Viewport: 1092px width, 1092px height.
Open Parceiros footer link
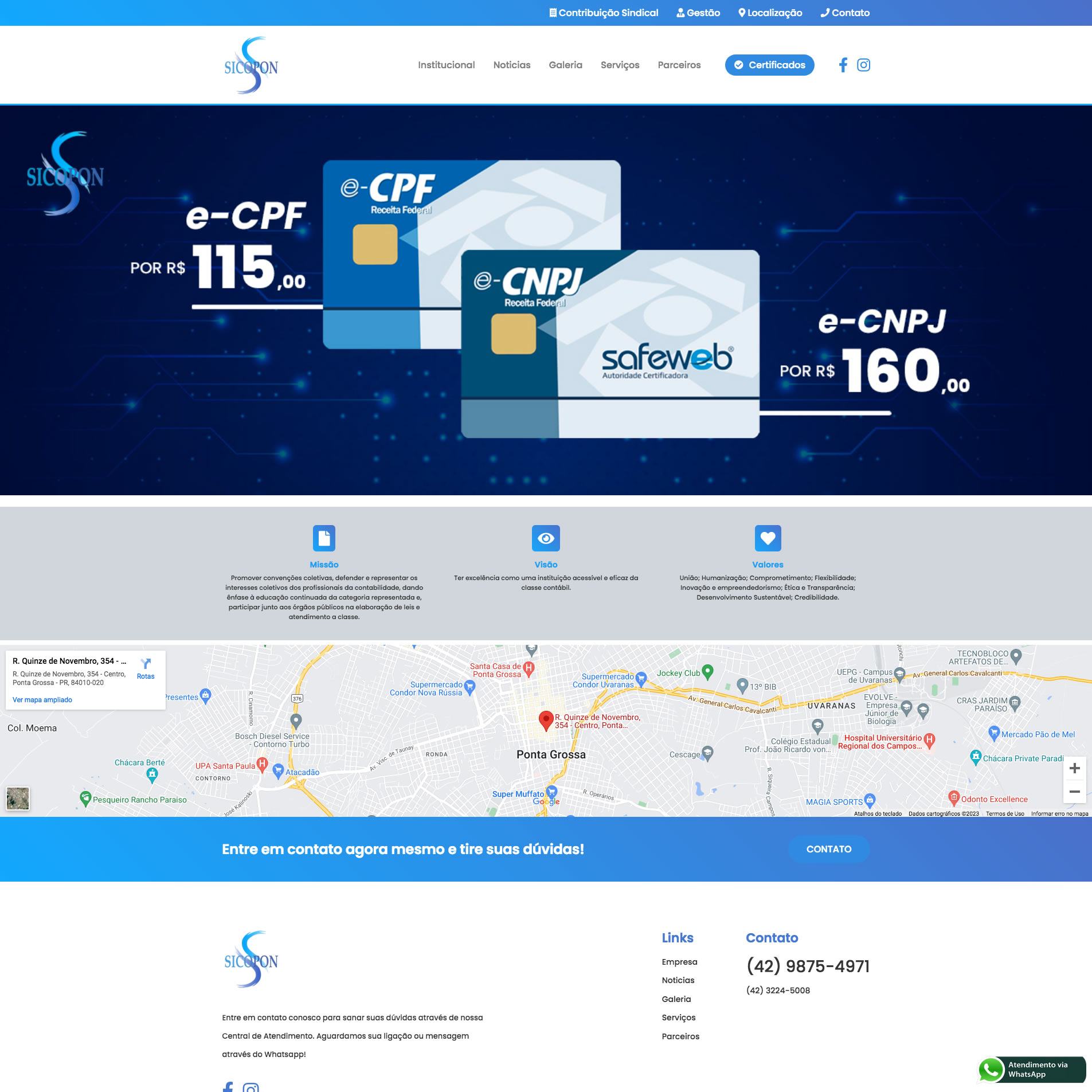point(680,1036)
